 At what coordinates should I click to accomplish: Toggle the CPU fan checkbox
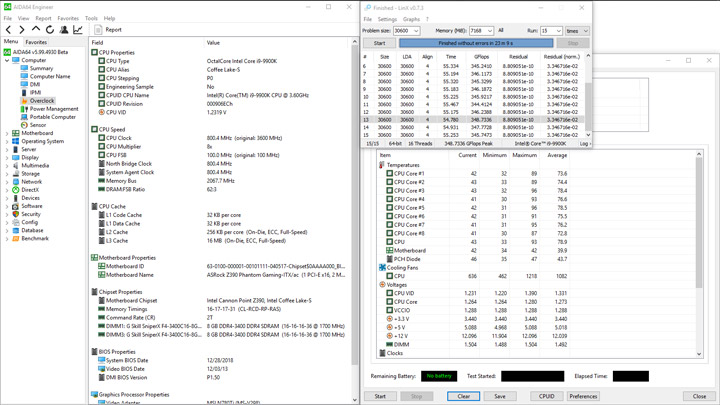click(389, 276)
